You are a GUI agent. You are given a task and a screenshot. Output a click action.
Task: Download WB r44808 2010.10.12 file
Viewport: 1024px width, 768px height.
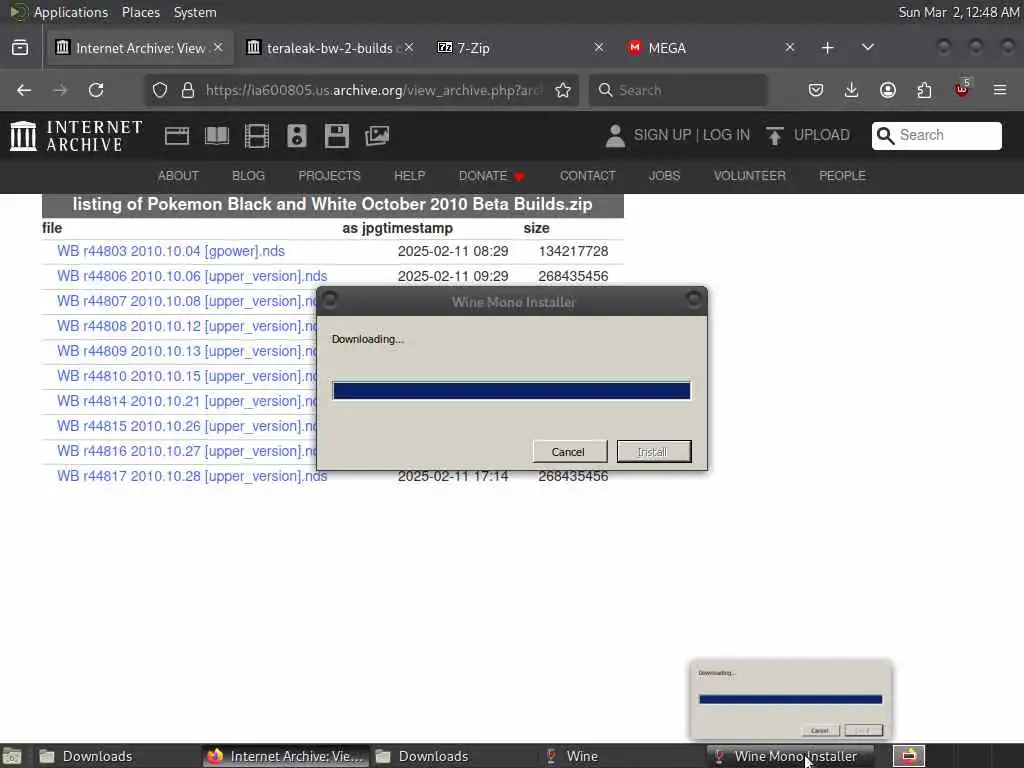click(187, 326)
